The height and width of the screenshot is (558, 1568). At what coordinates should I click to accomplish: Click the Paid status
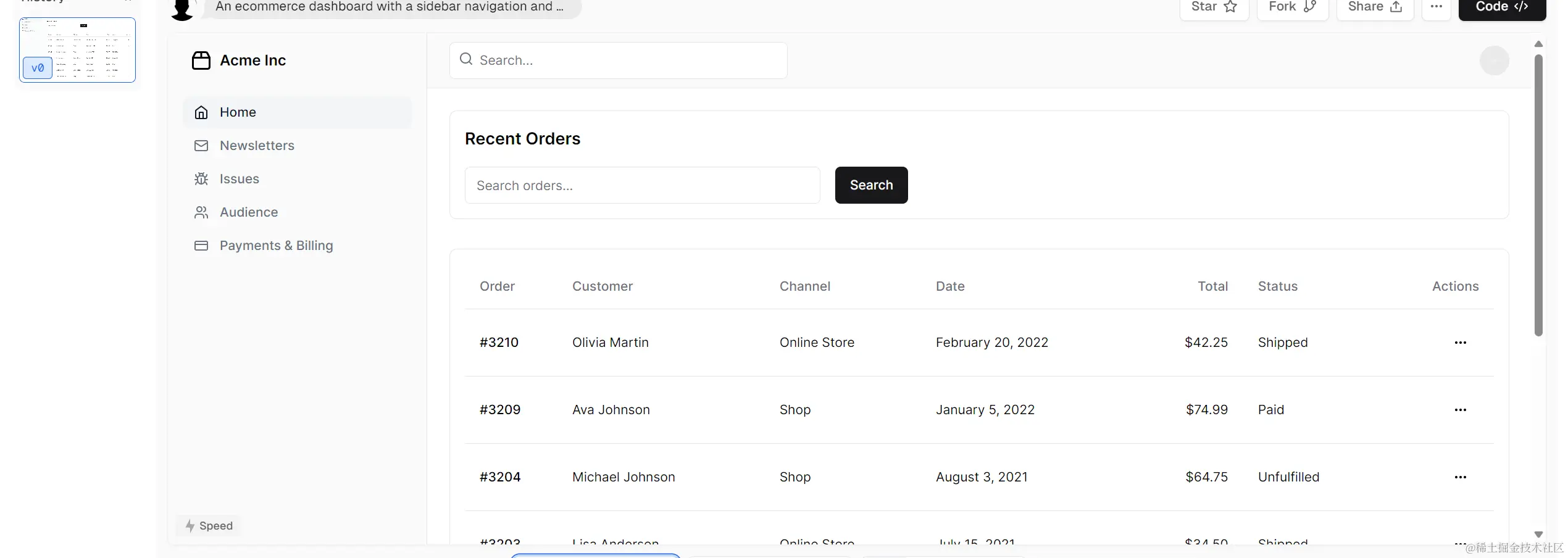(1271, 410)
